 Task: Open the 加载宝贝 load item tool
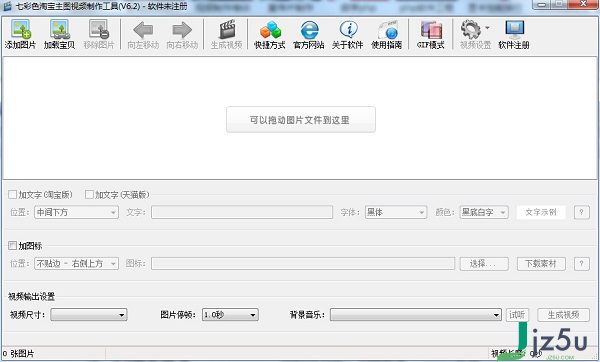click(x=59, y=34)
